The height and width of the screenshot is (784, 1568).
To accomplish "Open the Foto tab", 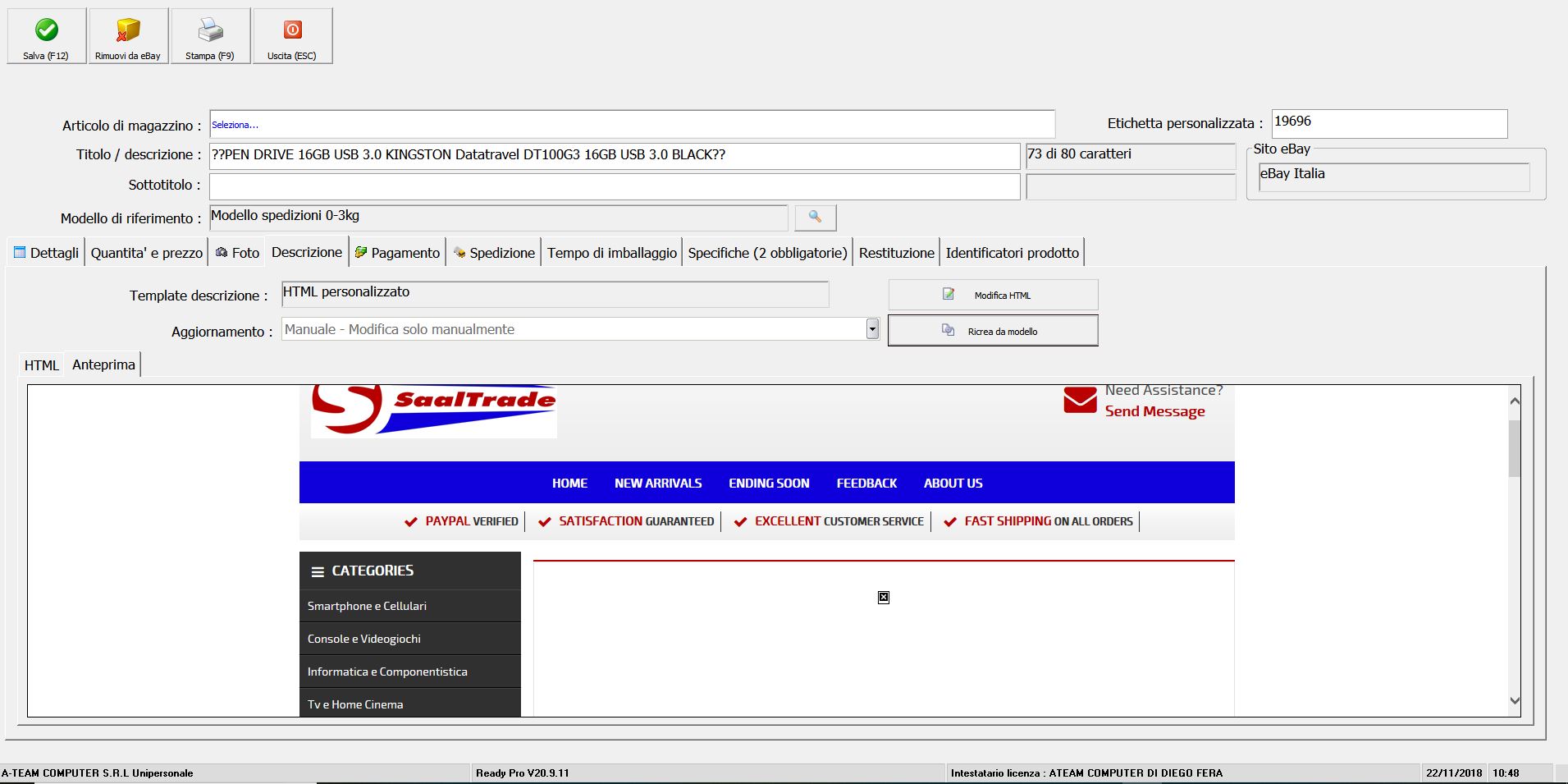I will pyautogui.click(x=237, y=253).
